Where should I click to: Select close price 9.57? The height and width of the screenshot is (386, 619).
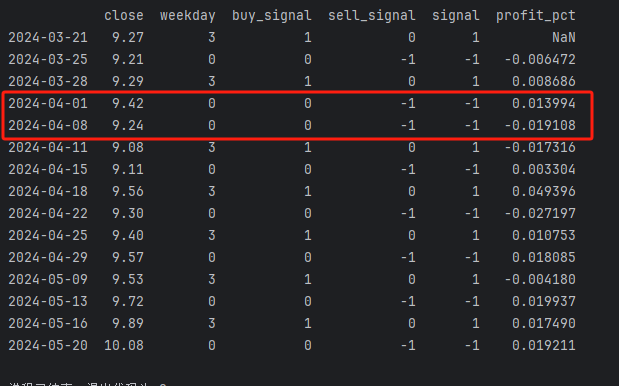coord(128,257)
